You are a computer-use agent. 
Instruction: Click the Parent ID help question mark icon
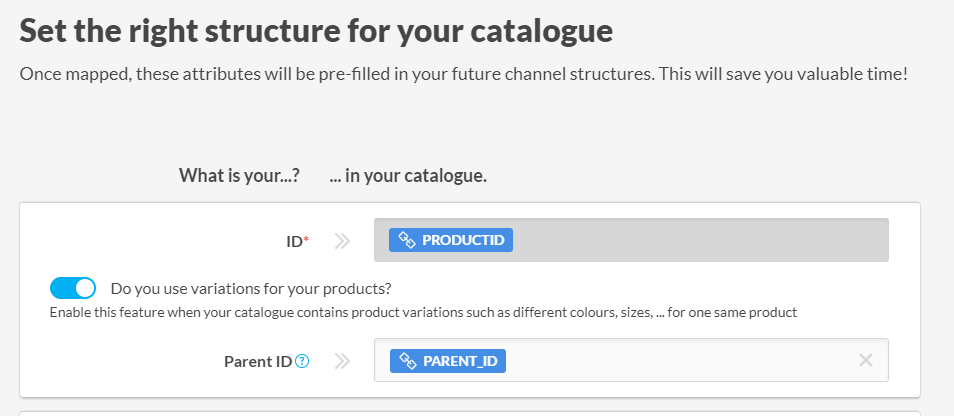(302, 361)
